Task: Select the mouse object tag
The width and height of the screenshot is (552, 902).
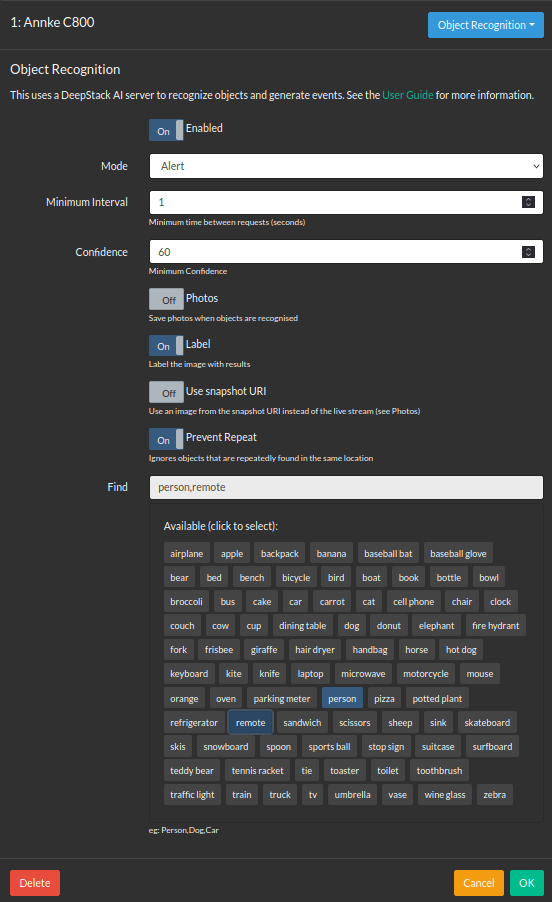Action: point(480,674)
